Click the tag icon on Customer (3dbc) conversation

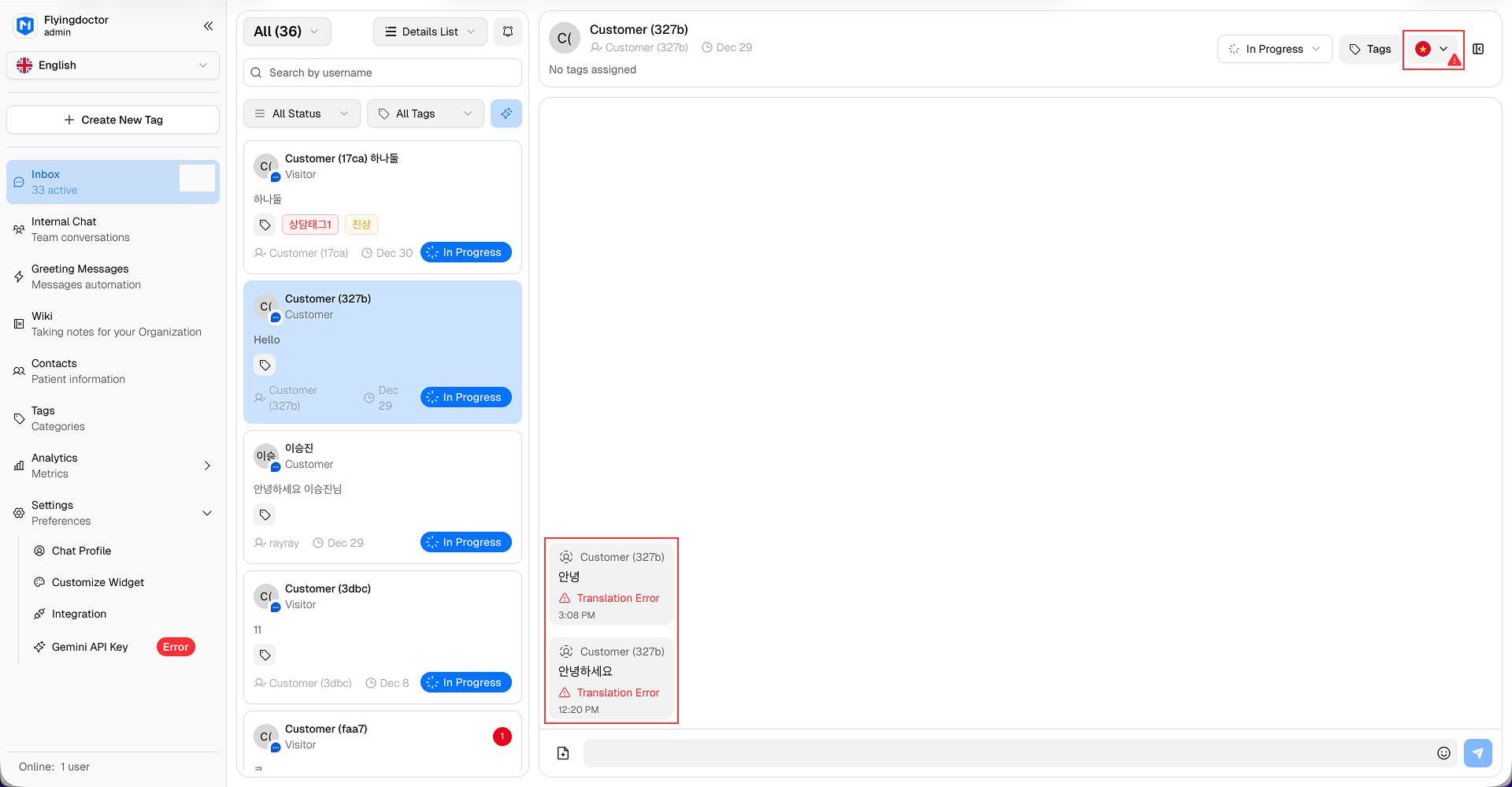pyautogui.click(x=265, y=655)
